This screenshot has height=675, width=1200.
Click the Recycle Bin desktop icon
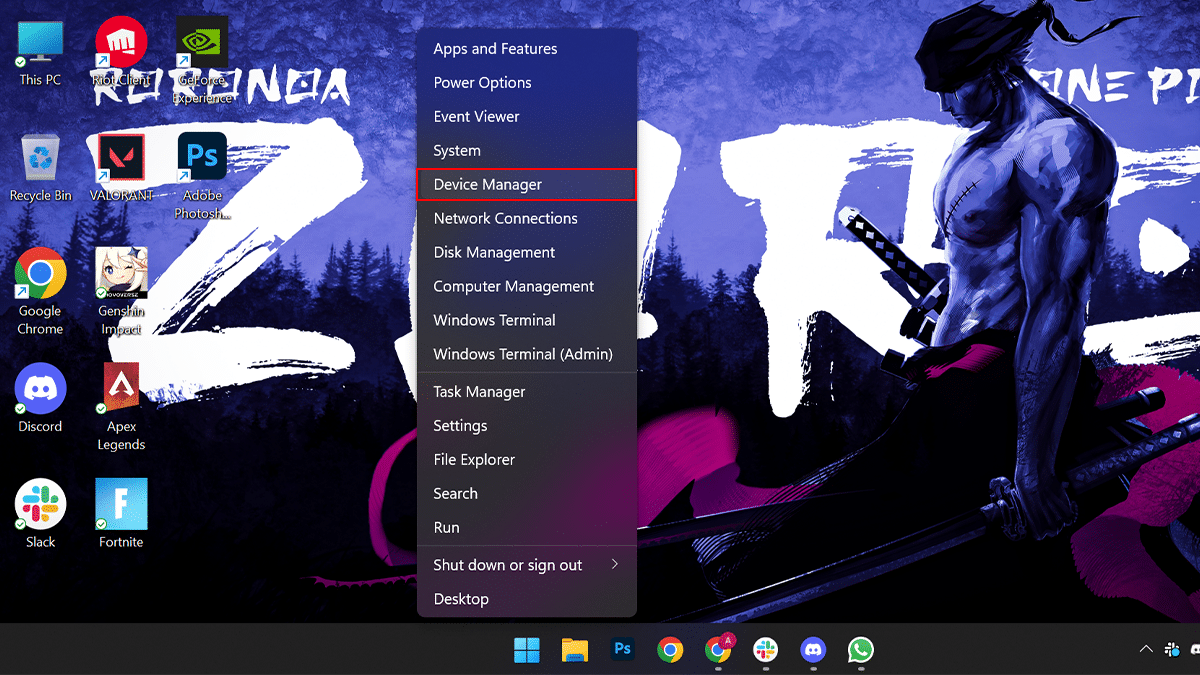pos(41,166)
